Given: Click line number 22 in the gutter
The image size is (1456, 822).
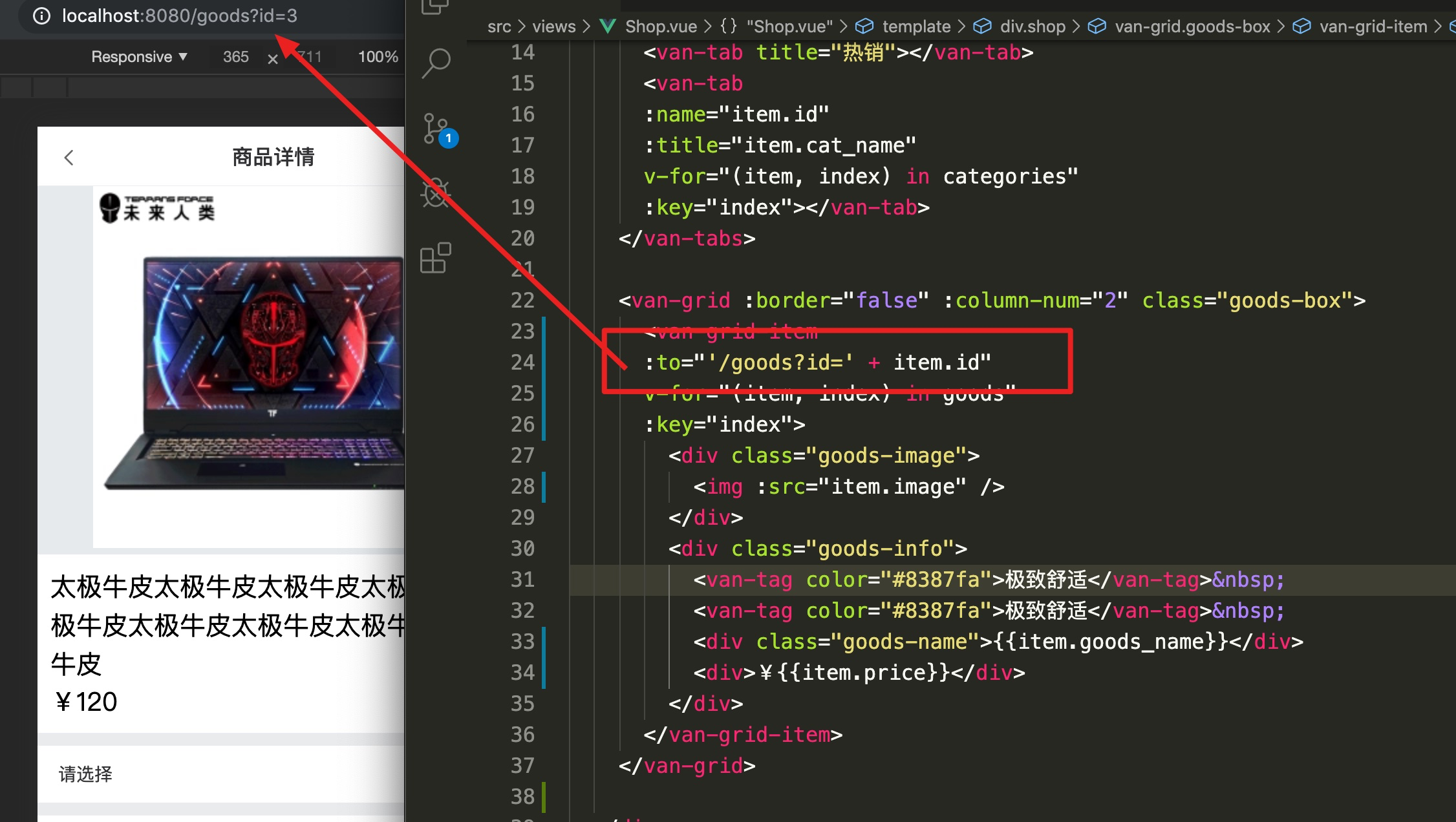Looking at the screenshot, I should pyautogui.click(x=522, y=300).
